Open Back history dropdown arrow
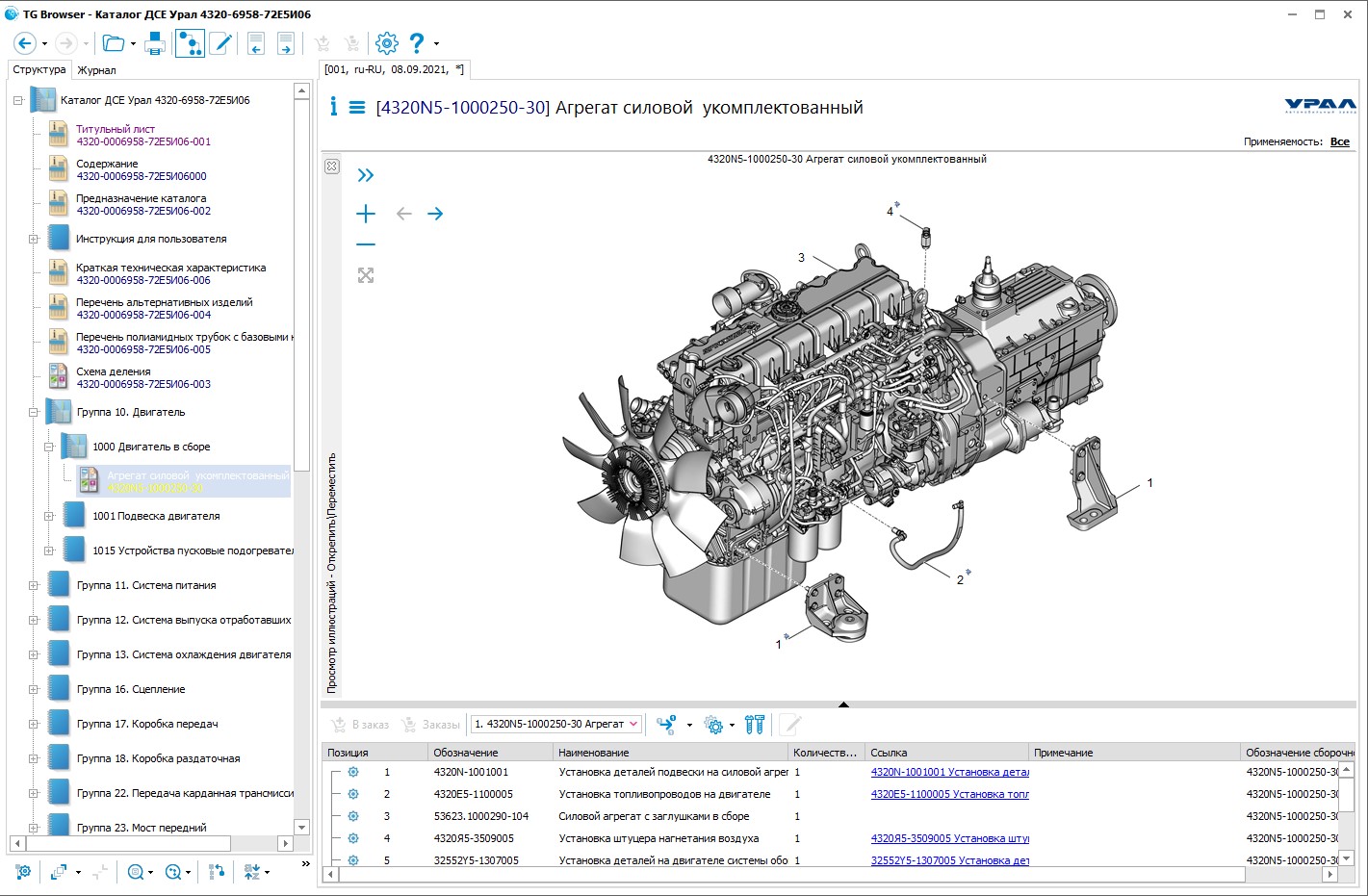The width and height of the screenshot is (1368, 896). pyautogui.click(x=44, y=44)
